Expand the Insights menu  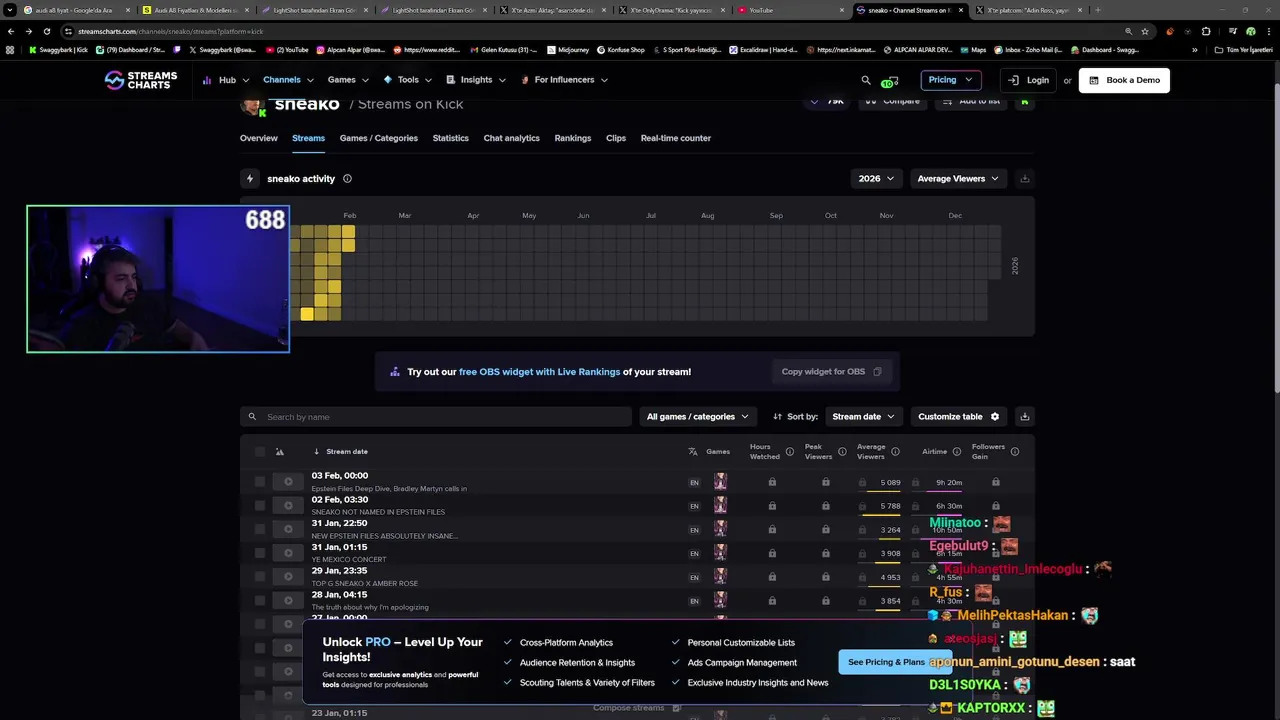point(477,80)
